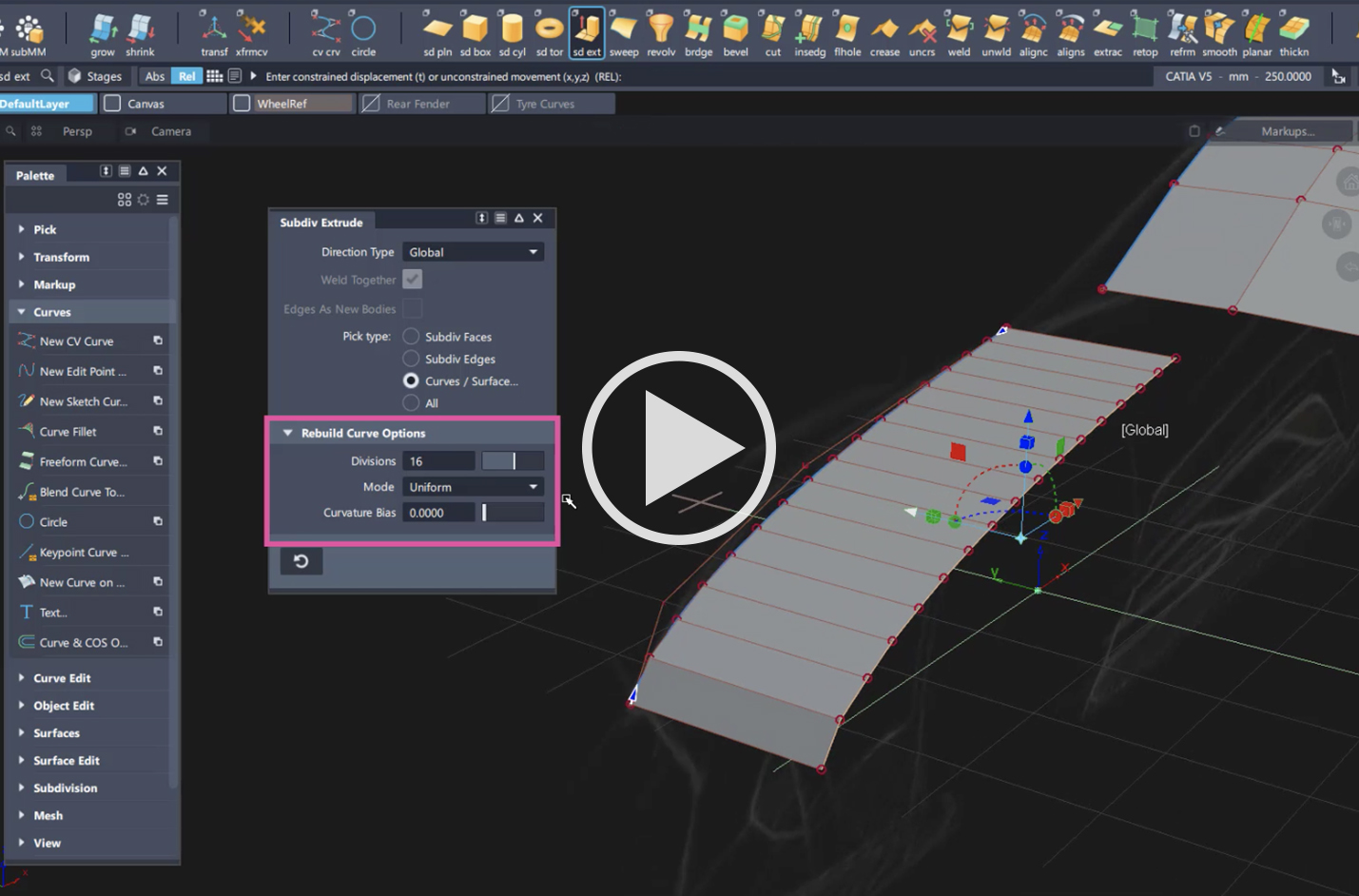Enable the Edges As New Bodies checkbox
The image size is (1359, 896).
click(413, 308)
